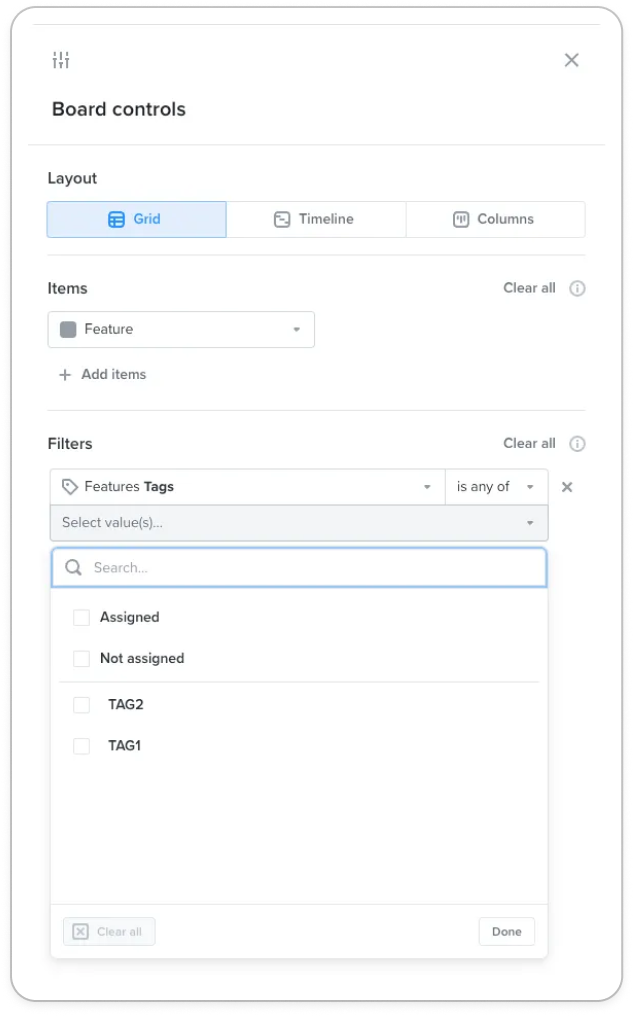Tick the TAG2 checkbox

[81, 705]
